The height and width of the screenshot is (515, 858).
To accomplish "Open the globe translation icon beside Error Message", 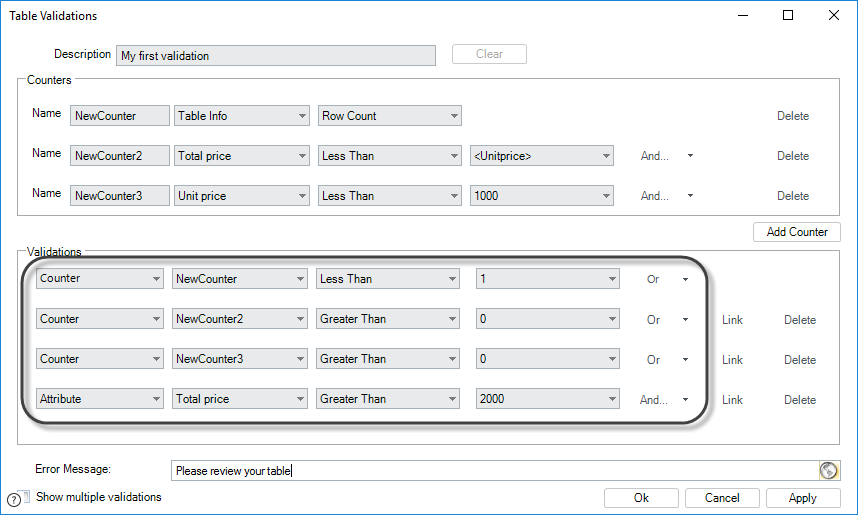I will [828, 470].
